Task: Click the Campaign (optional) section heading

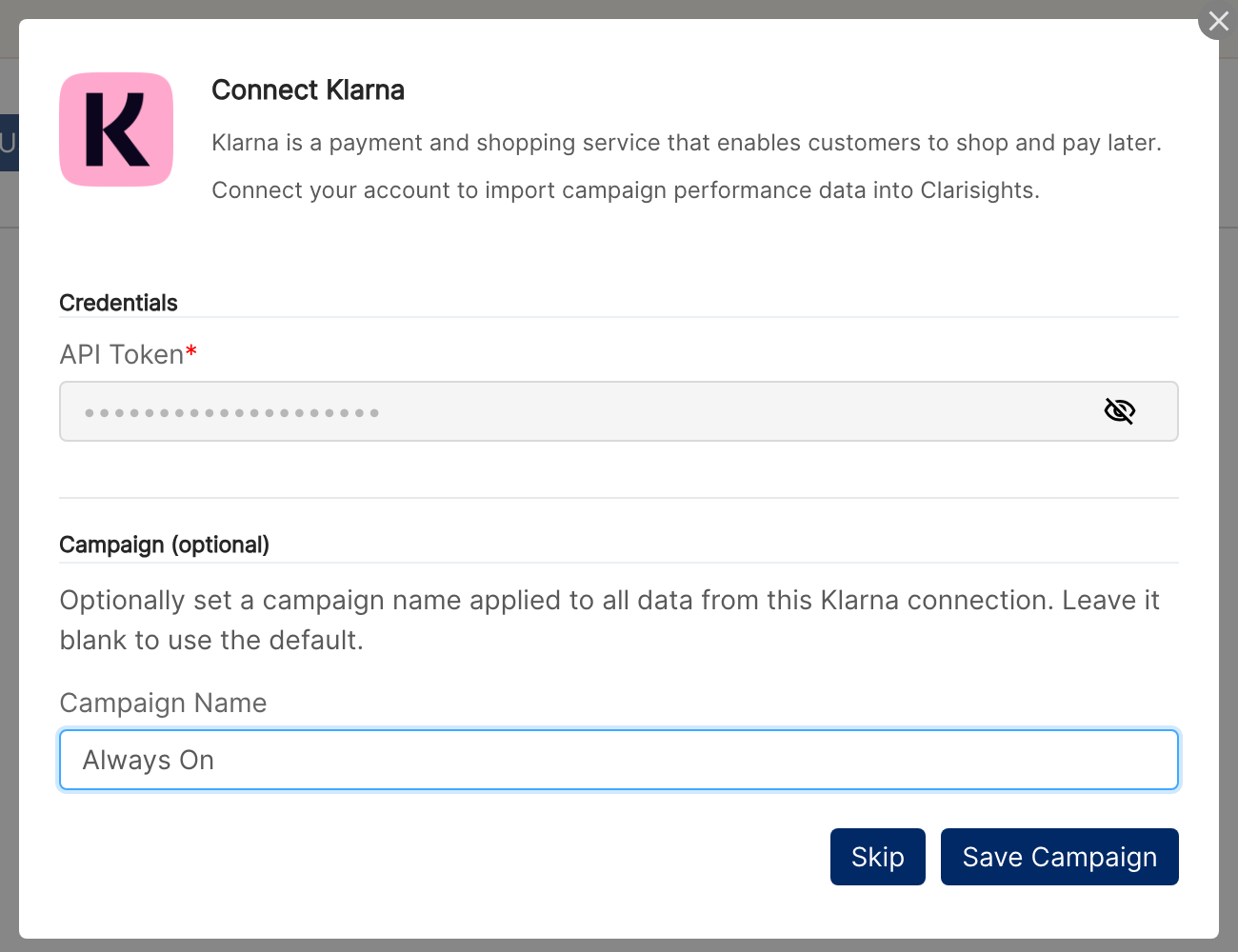Action: pyautogui.click(x=164, y=545)
